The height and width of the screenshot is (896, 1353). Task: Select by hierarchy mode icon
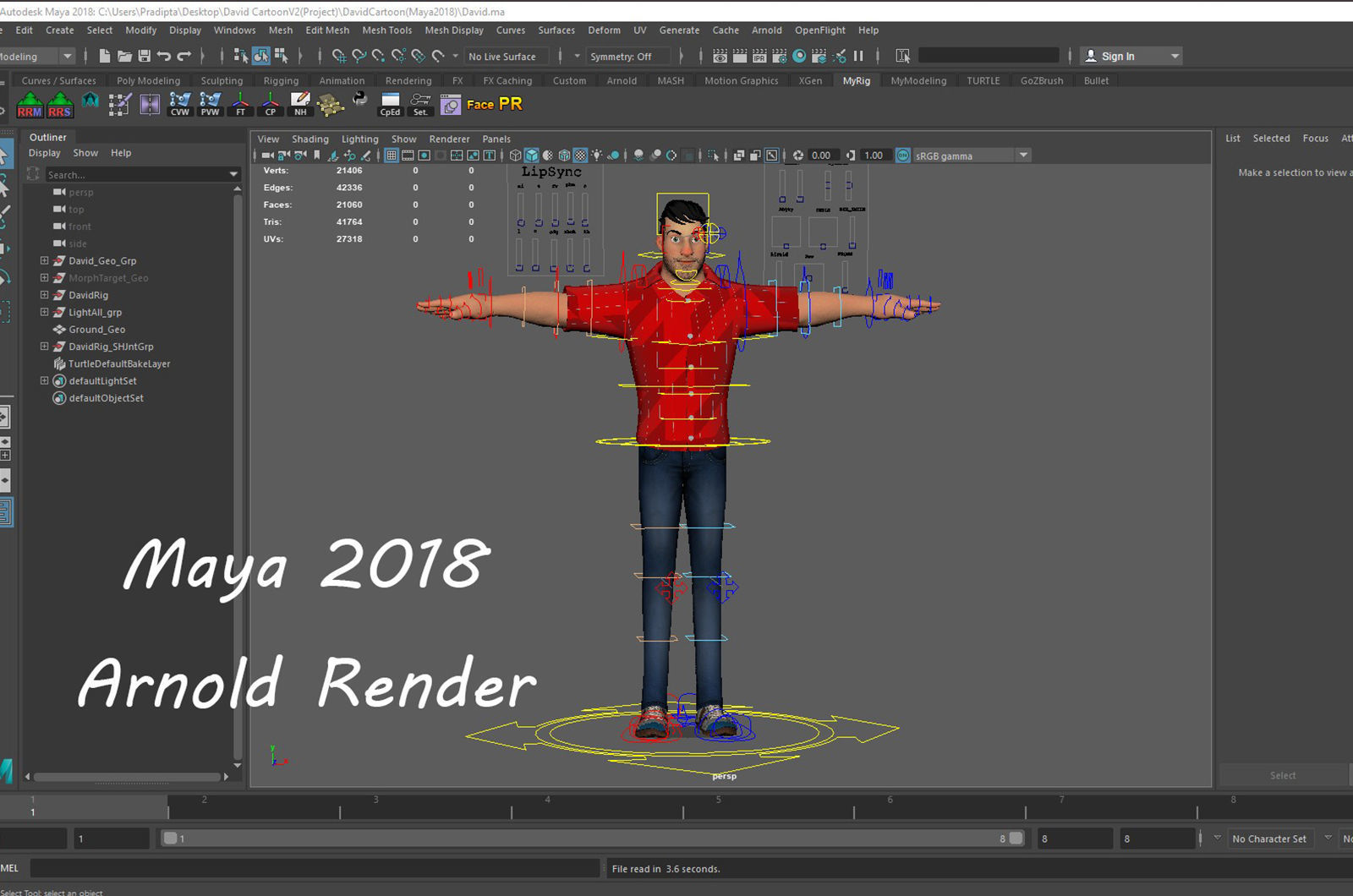coord(241,56)
